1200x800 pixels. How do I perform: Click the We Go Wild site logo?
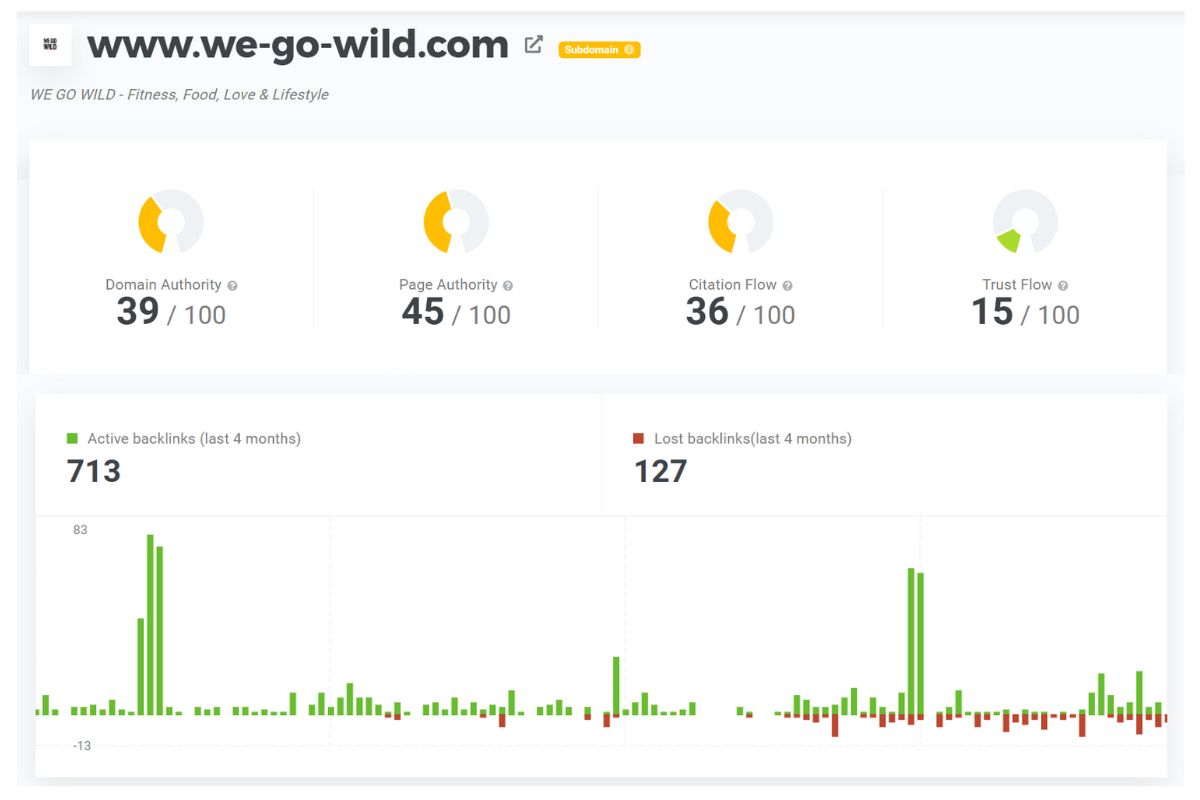click(50, 45)
